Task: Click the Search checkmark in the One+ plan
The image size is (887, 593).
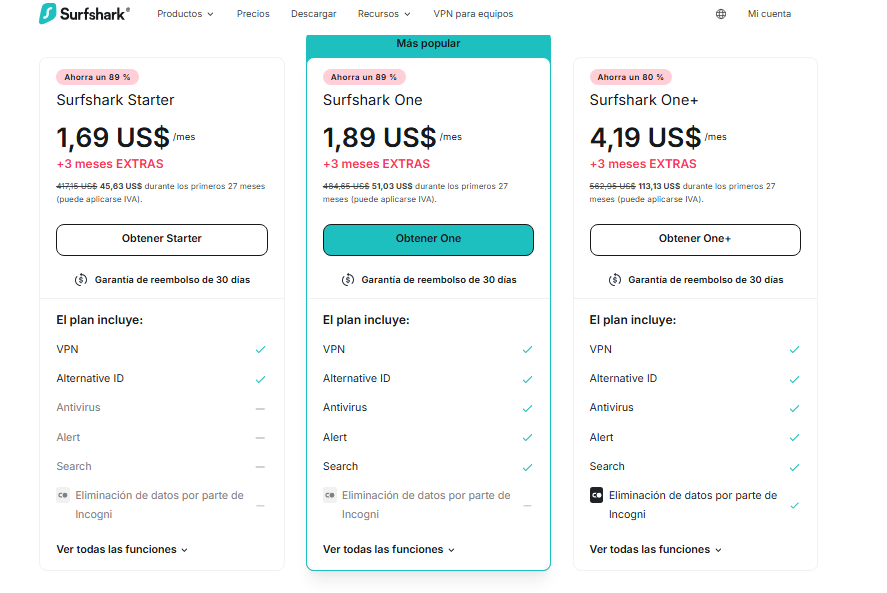Action: pos(794,467)
